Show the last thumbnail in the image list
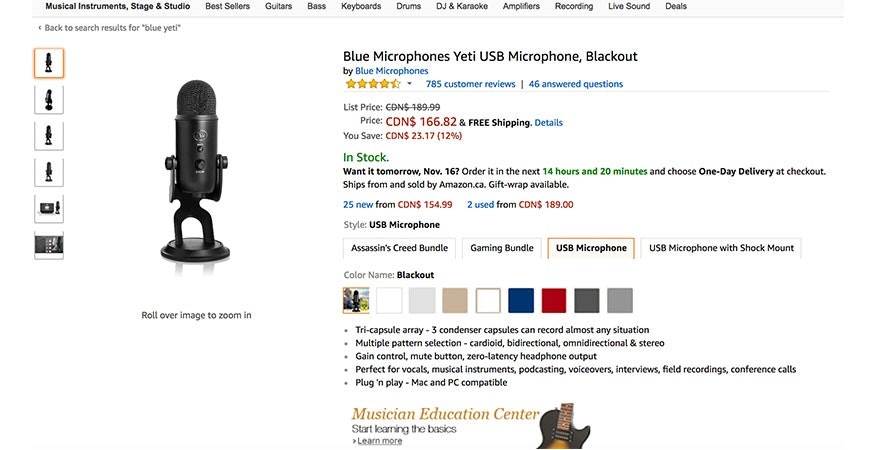Image resolution: width=880 pixels, height=450 pixels. click(x=49, y=244)
